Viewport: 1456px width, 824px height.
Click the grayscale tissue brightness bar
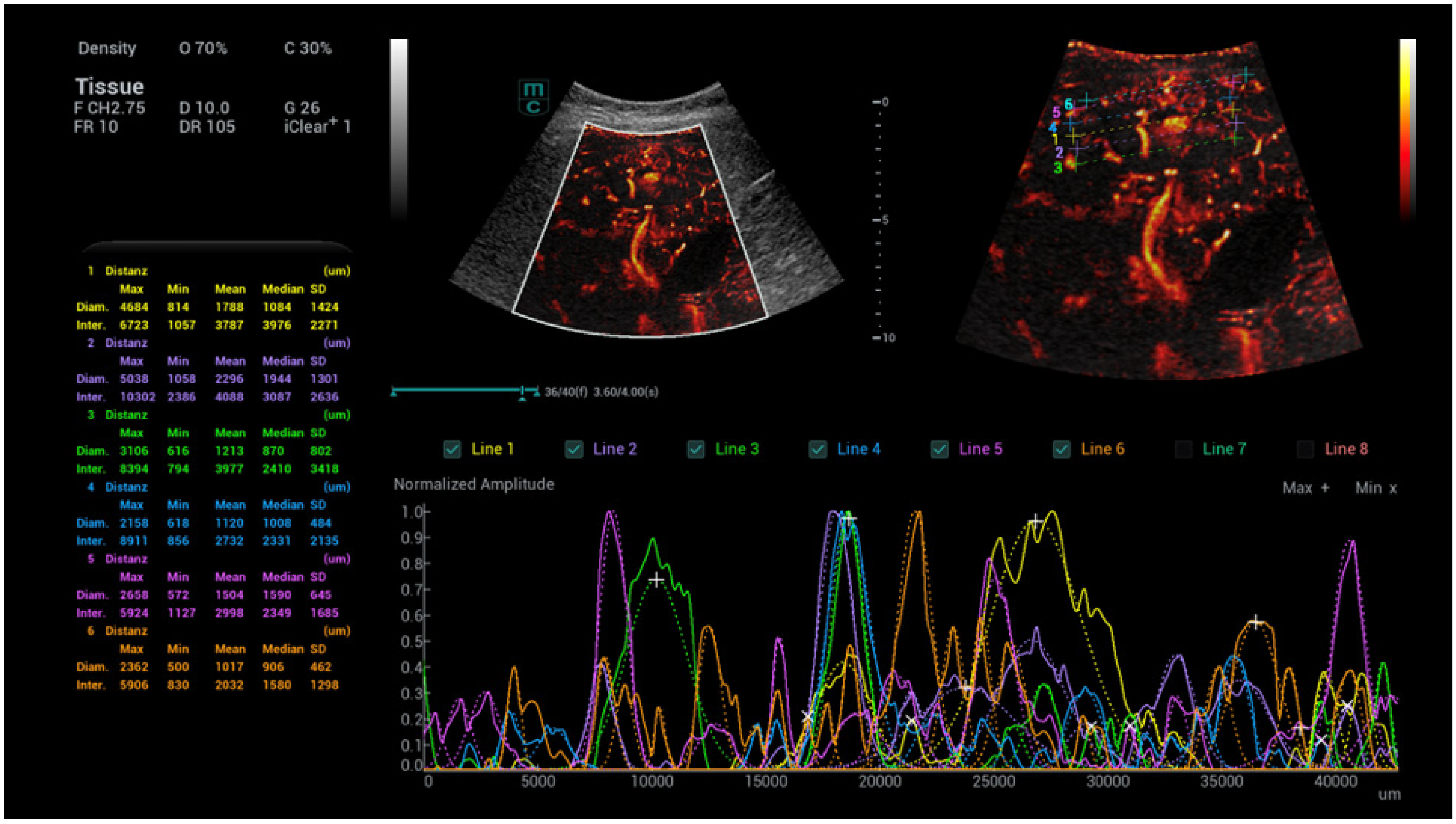click(399, 127)
